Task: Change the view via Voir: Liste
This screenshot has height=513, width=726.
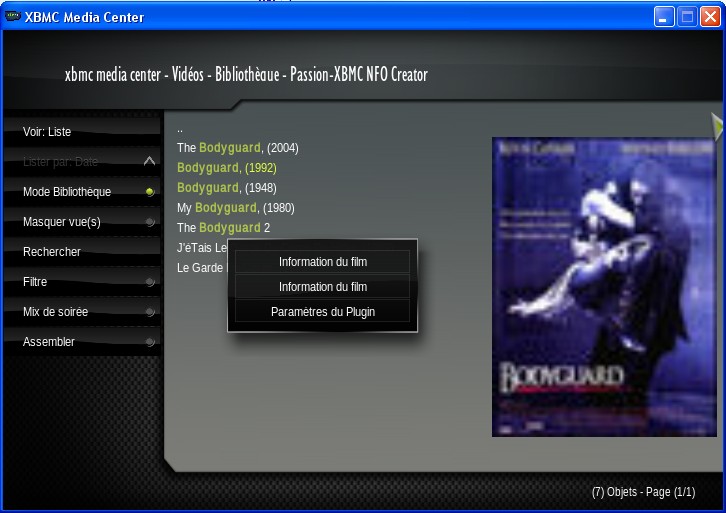Action: click(x=47, y=132)
